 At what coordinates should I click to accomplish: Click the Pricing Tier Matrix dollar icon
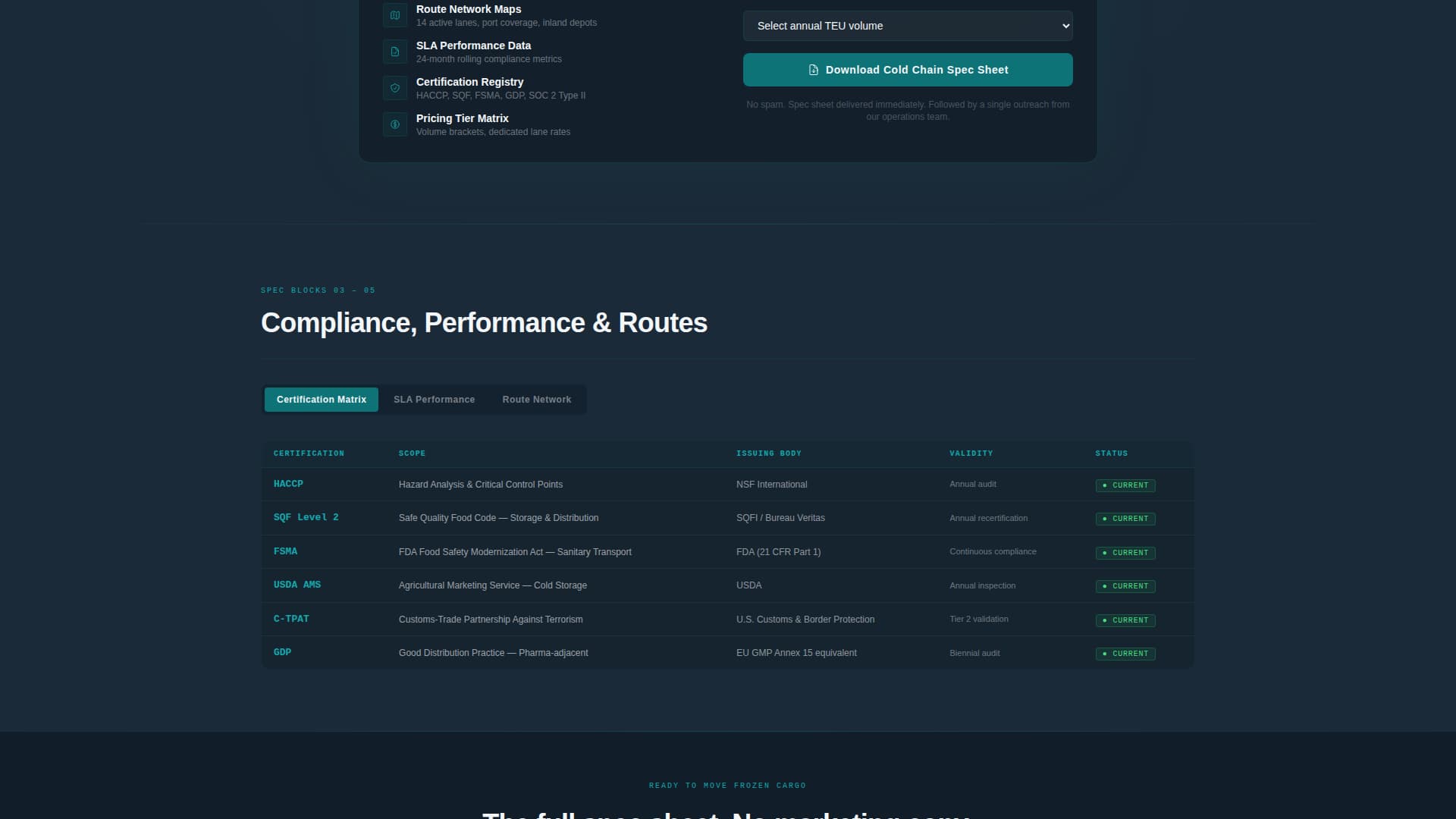(394, 124)
